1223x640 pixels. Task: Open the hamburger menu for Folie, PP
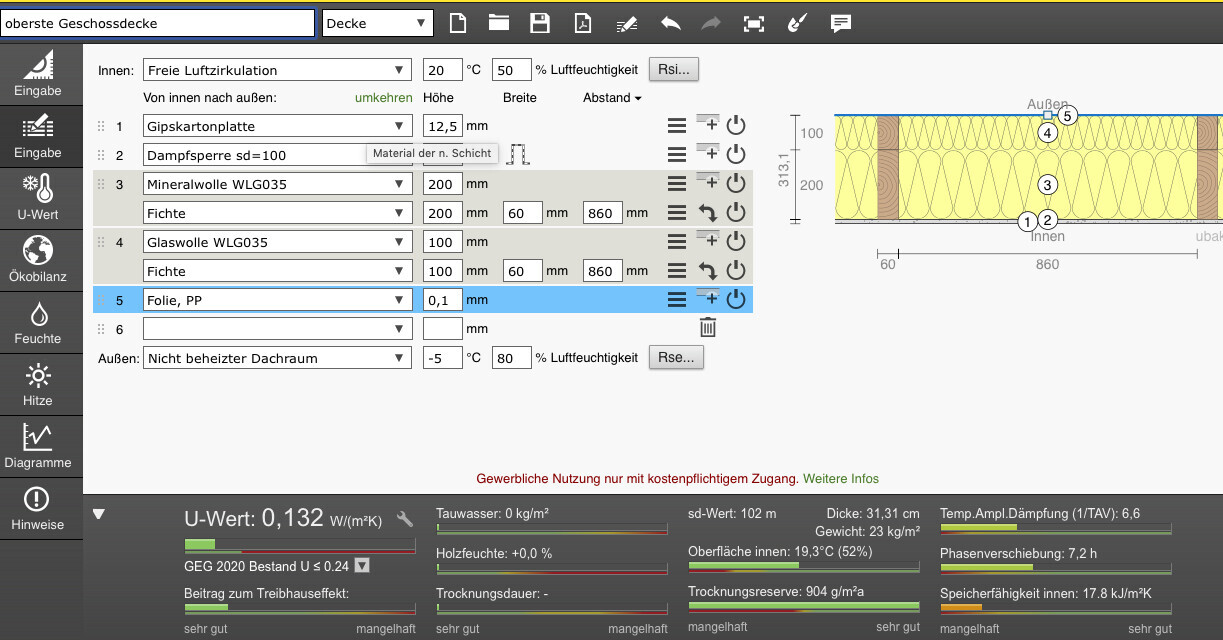point(677,299)
